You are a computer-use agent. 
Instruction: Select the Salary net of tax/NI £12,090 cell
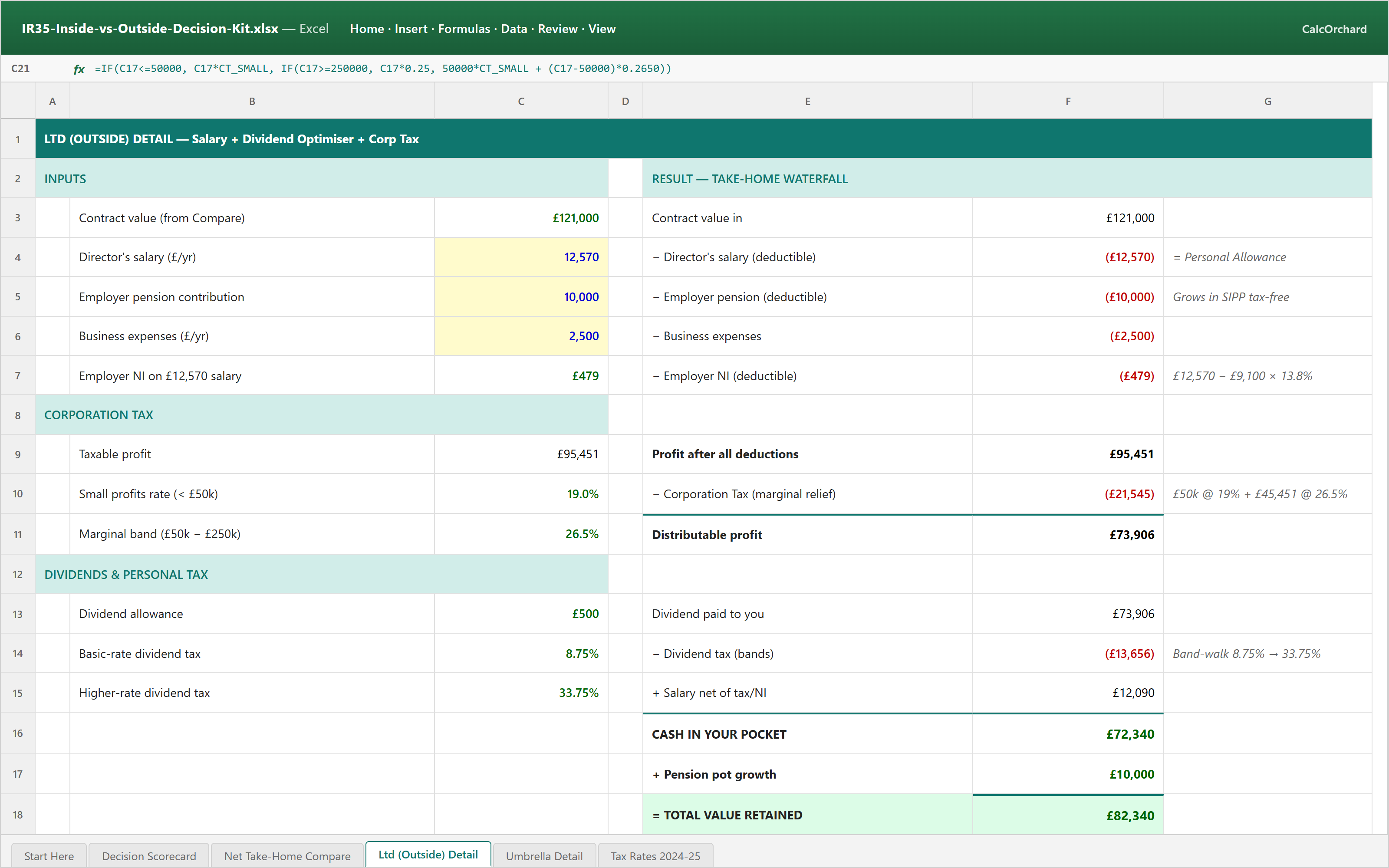[1068, 693]
